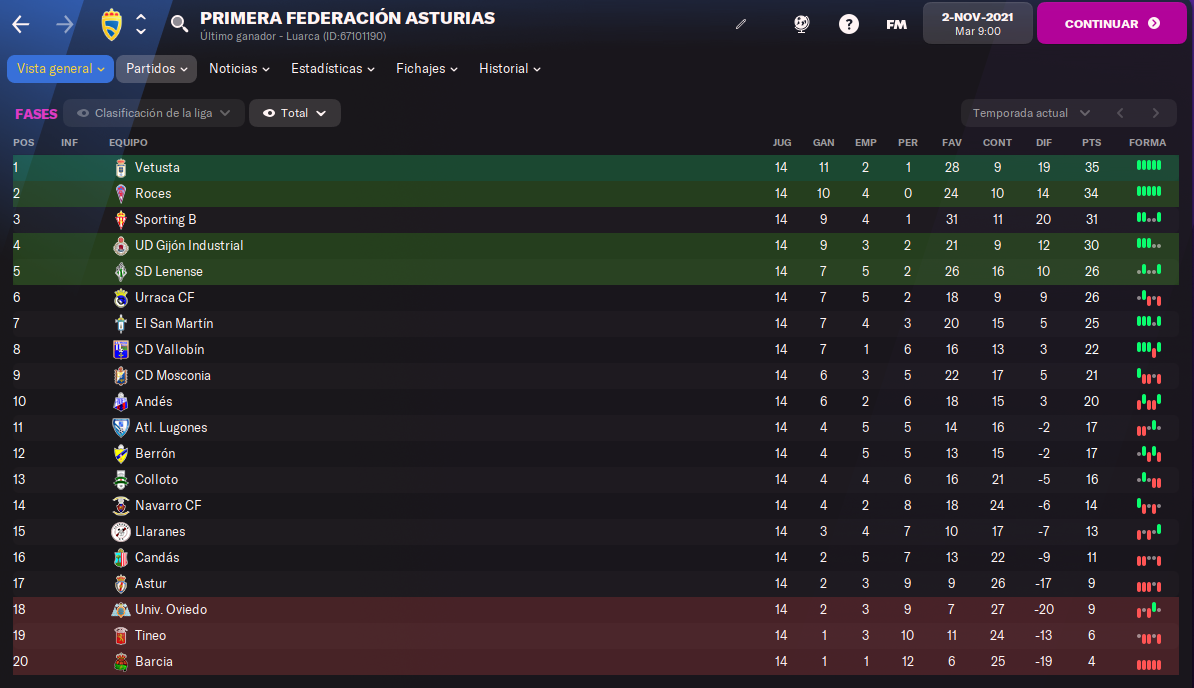Expand the Temporada actual dropdown
The width and height of the screenshot is (1194, 688).
[1031, 113]
